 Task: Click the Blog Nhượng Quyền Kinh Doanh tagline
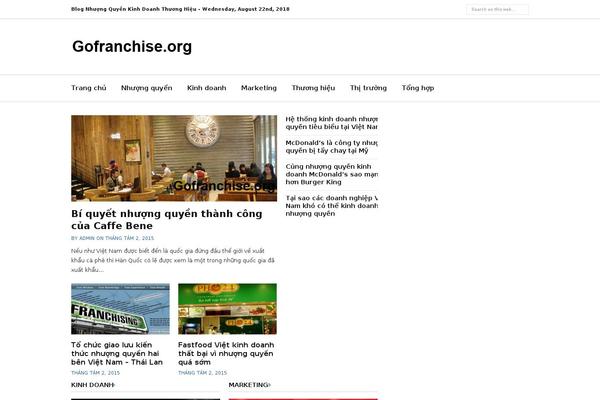tap(180, 9)
